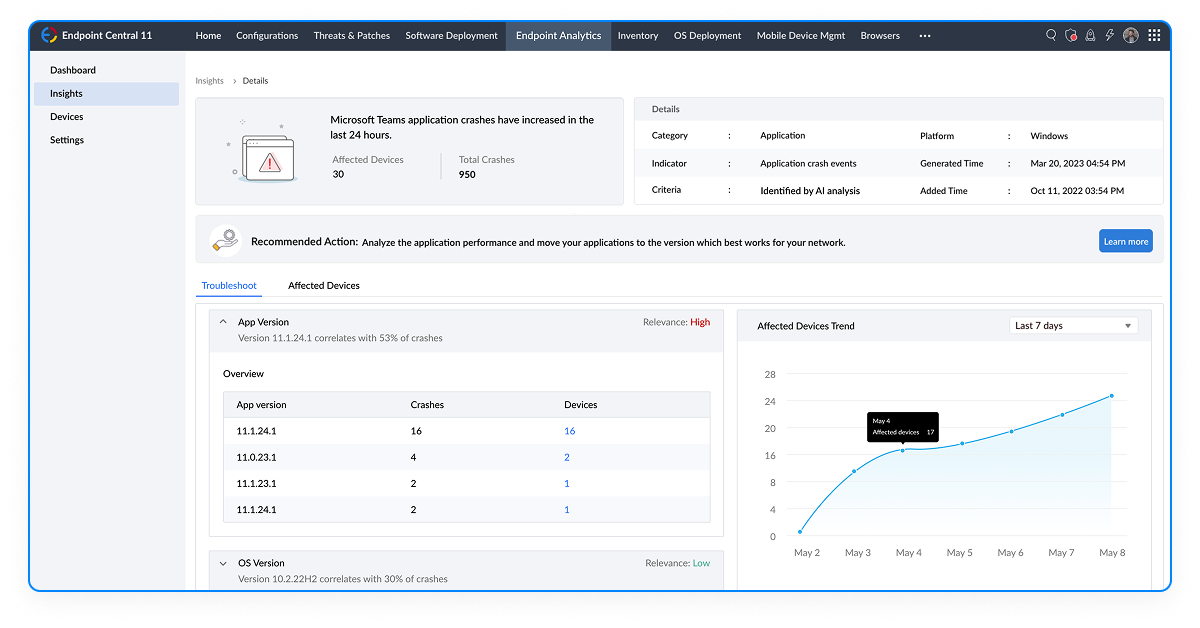Click the App version column header
This screenshot has height=628, width=1200.
261,405
